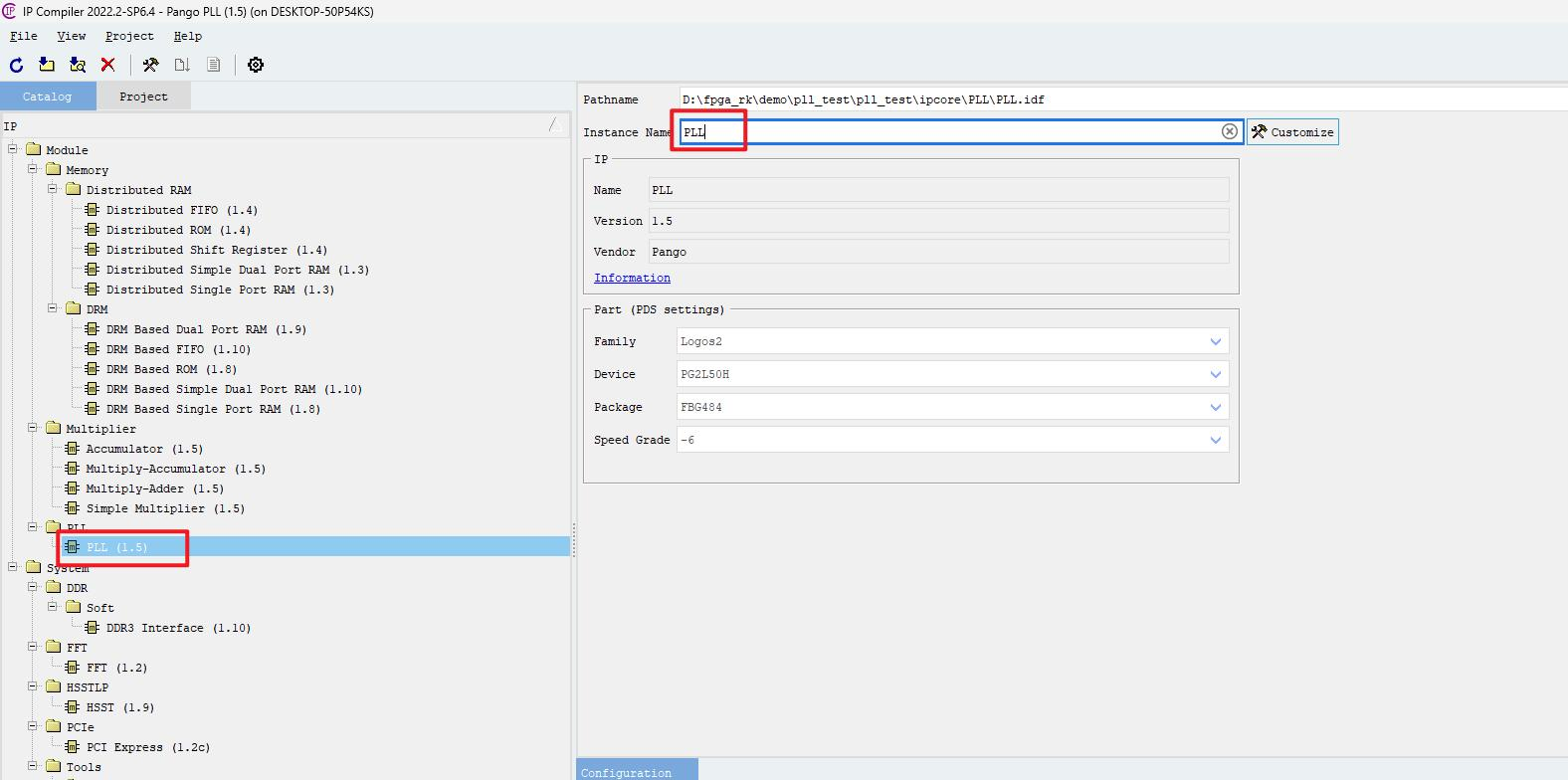Switch to the Project tab
Viewport: 1568px width, 780px height.
[143, 97]
